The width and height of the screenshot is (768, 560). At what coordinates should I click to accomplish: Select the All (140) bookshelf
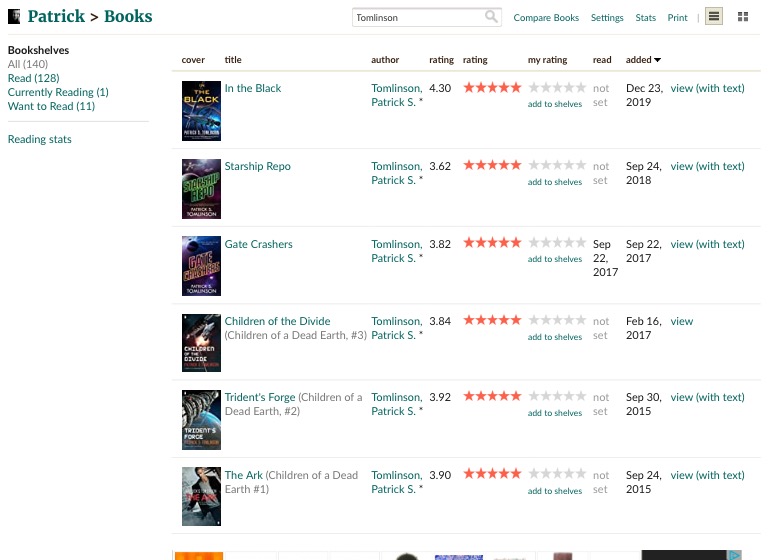[x=28, y=64]
